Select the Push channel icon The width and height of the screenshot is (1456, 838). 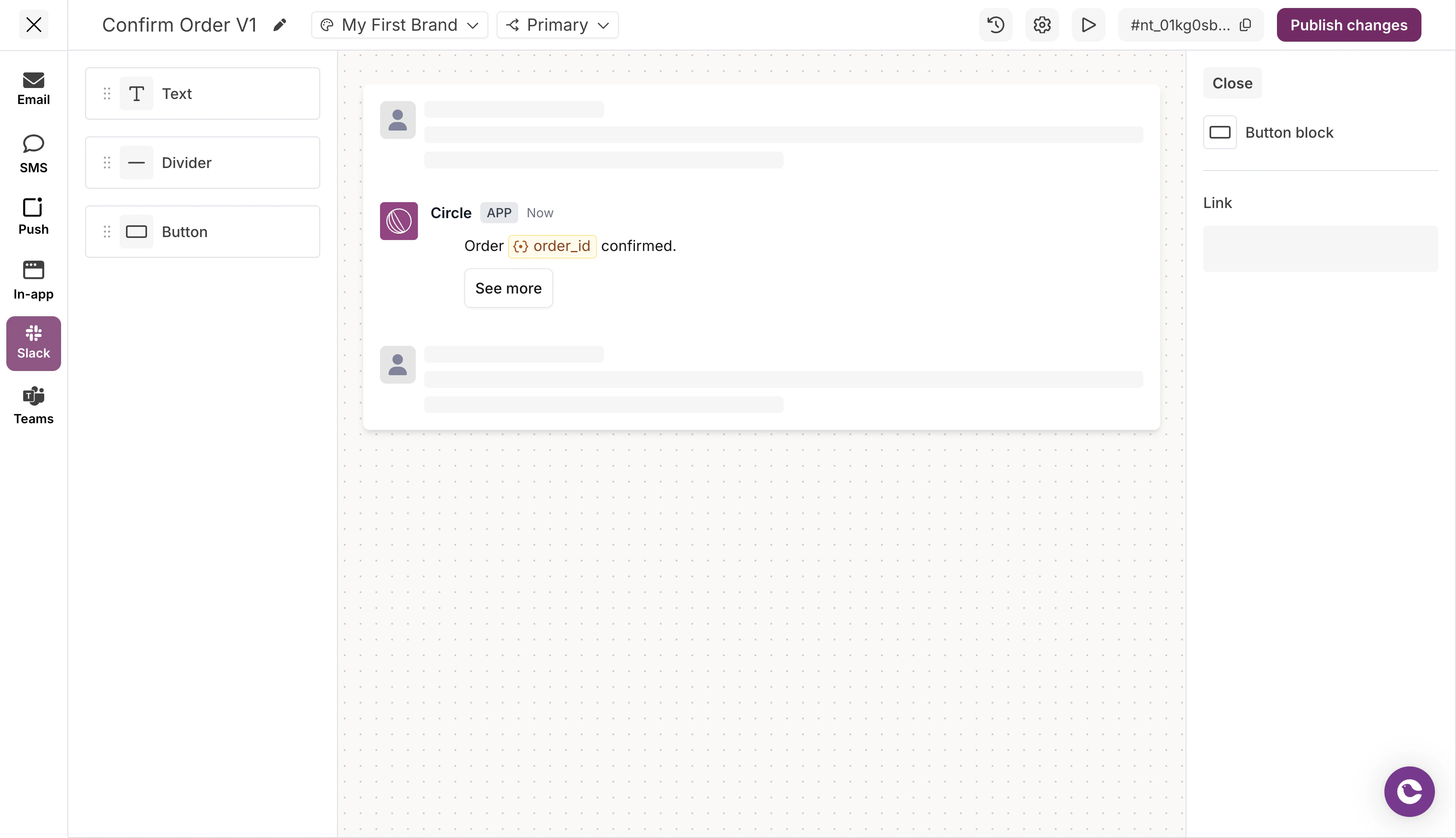point(33,216)
